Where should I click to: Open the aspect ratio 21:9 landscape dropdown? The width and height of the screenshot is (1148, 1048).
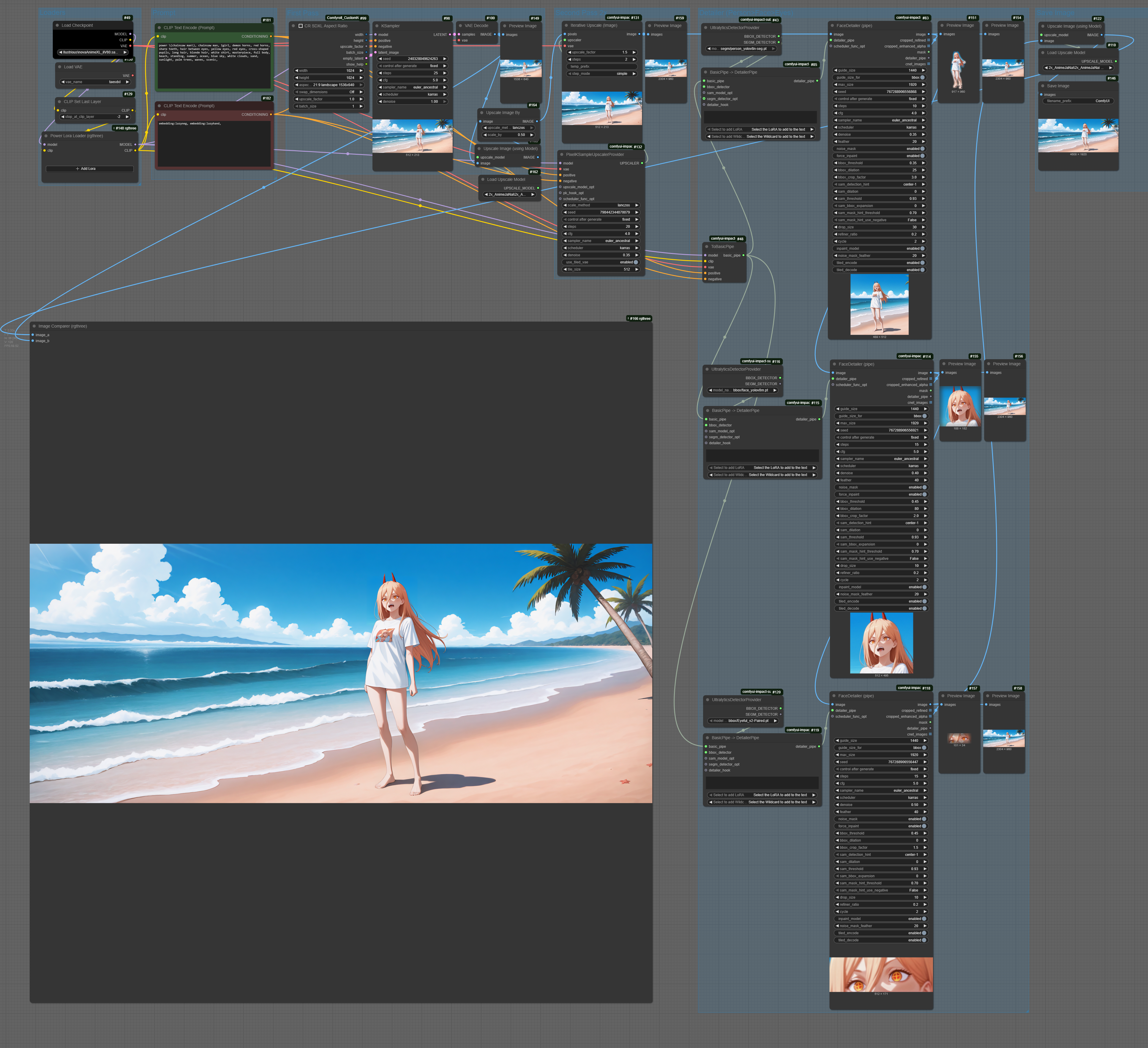(x=329, y=85)
